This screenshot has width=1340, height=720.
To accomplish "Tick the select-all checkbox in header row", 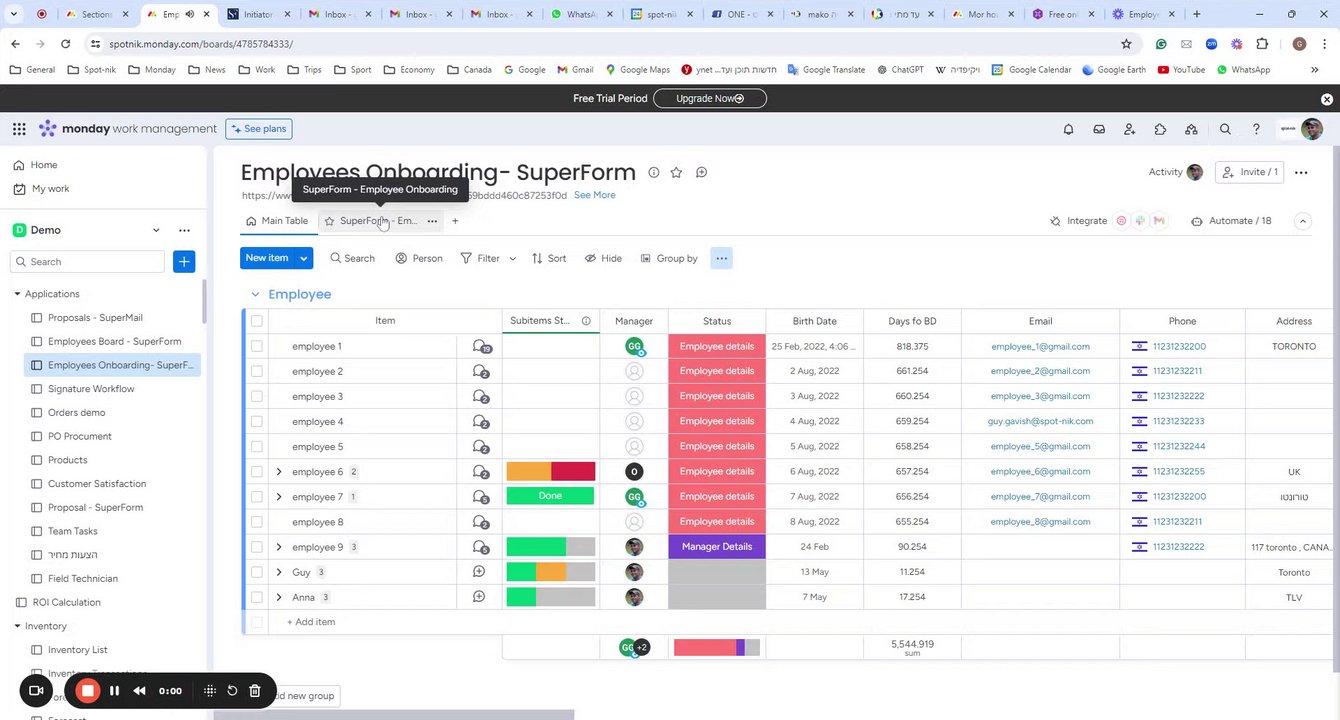I will (257, 321).
